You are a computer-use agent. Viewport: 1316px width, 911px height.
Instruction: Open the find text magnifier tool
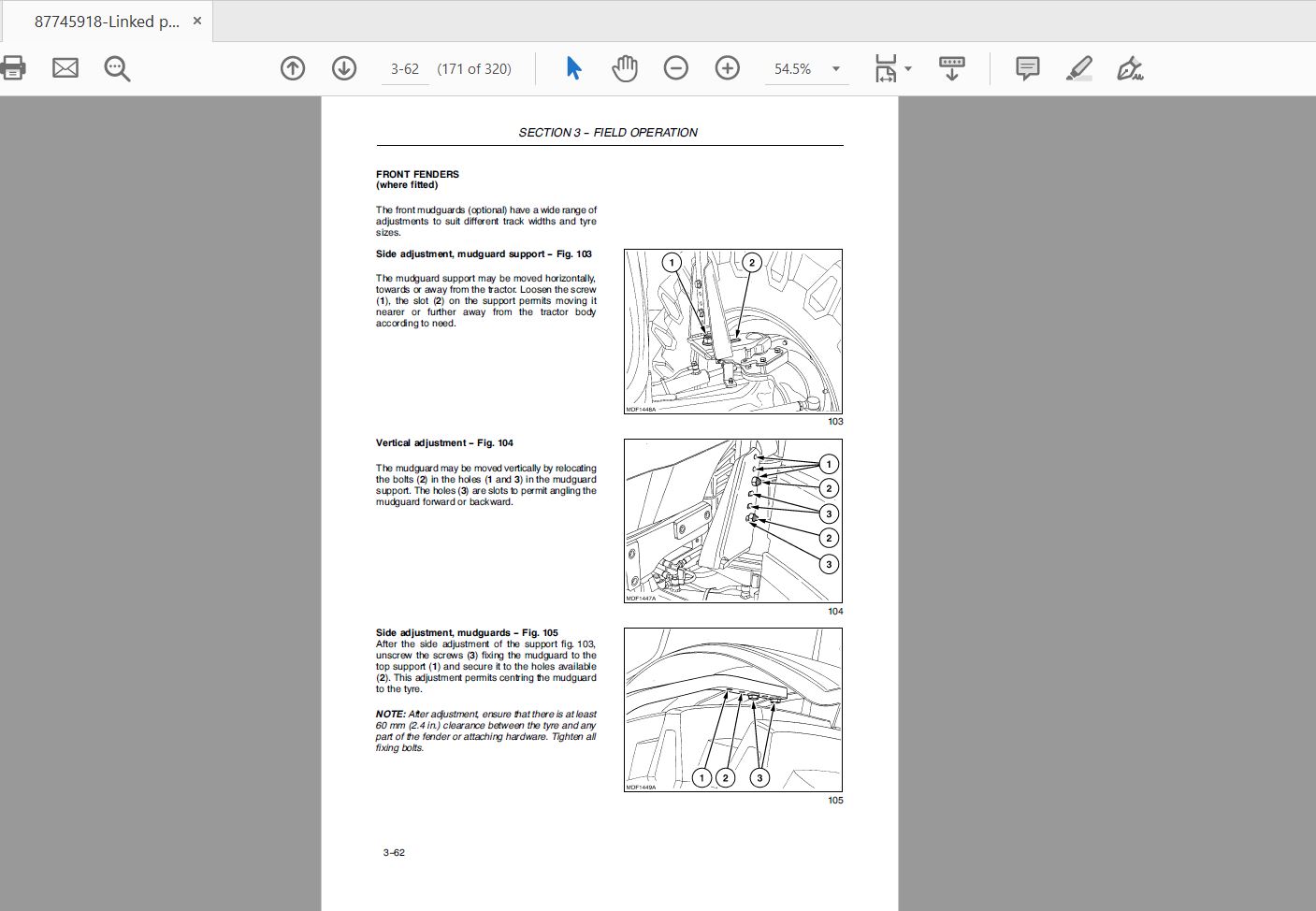tap(117, 68)
